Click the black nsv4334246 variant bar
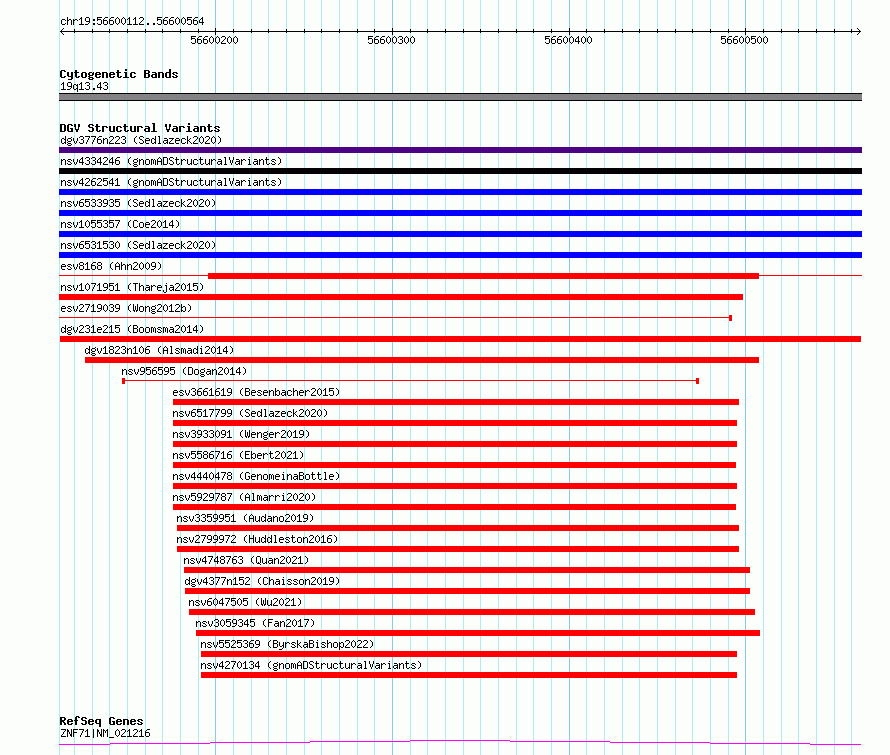This screenshot has height=755, width=890. coord(460,171)
